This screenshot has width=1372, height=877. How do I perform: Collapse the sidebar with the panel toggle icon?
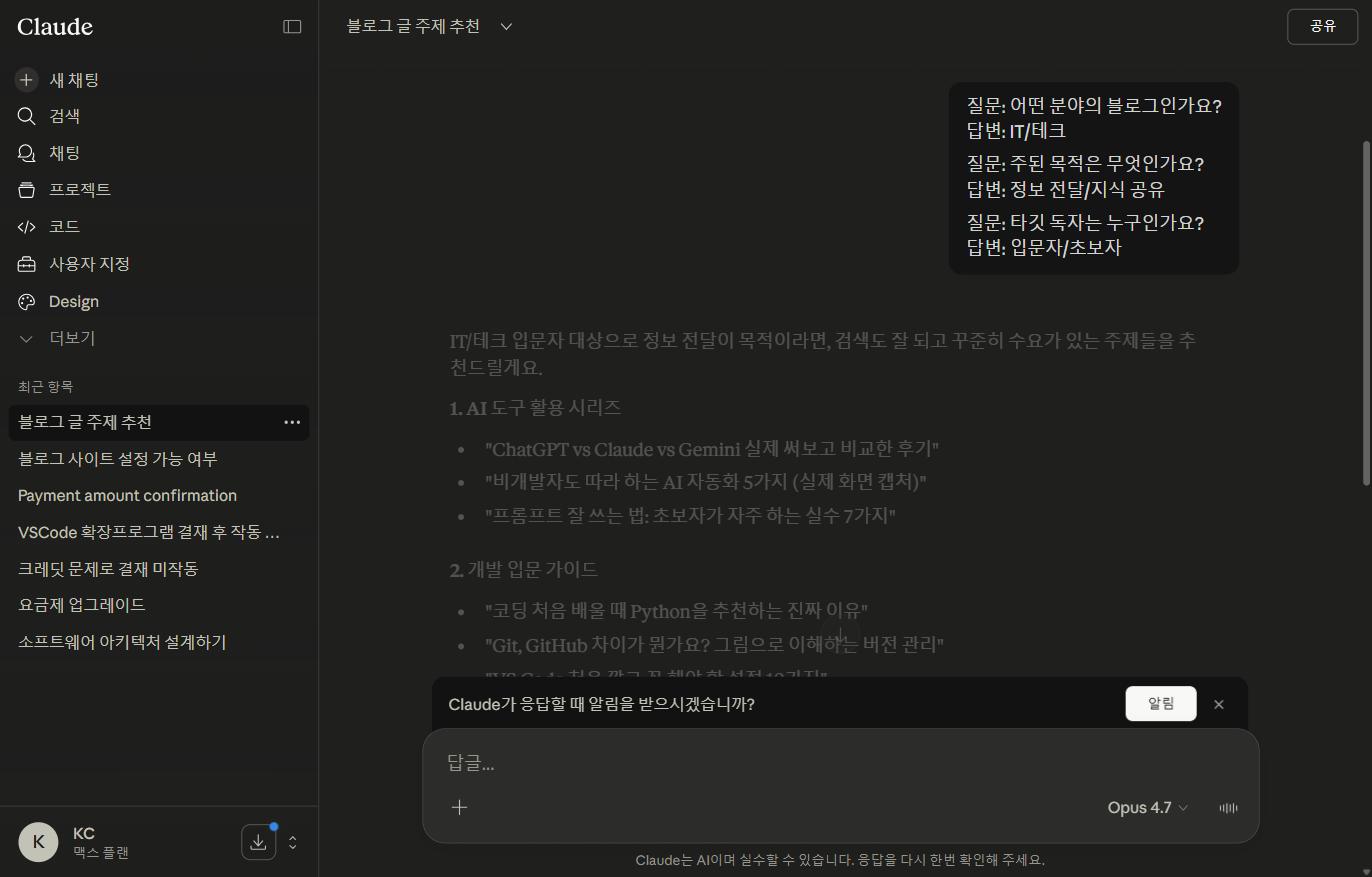(292, 27)
